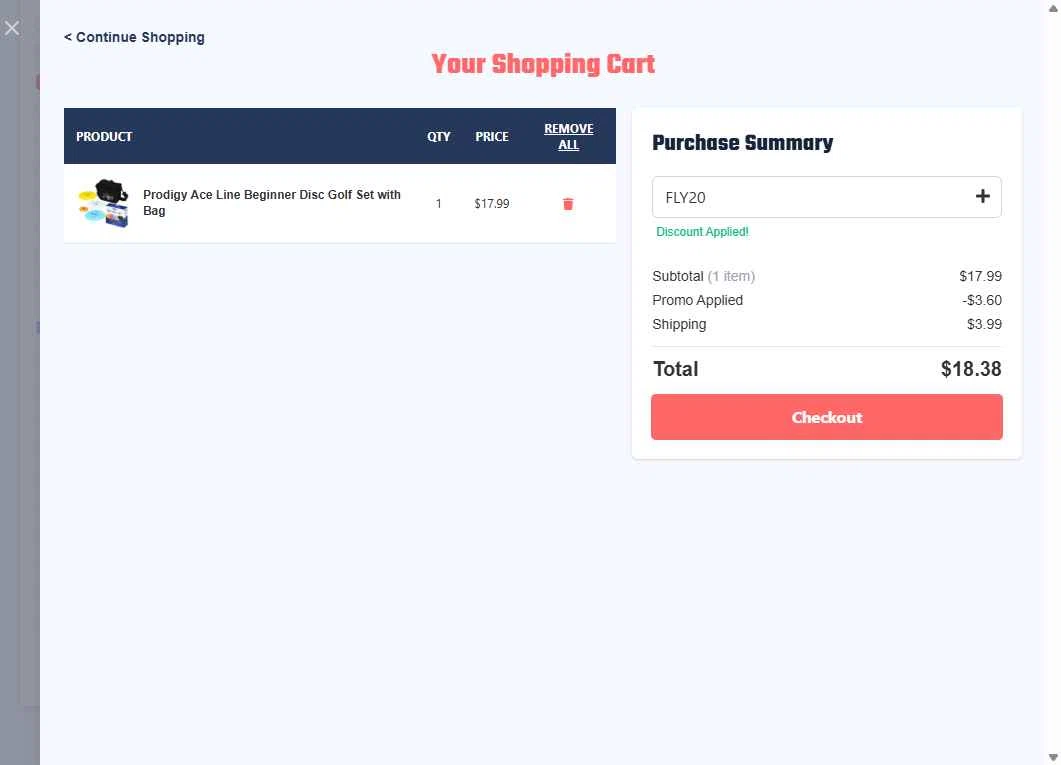Viewport: 1061px width, 765px height.
Task: Click the Purchase Summary heading
Action: (x=742, y=143)
